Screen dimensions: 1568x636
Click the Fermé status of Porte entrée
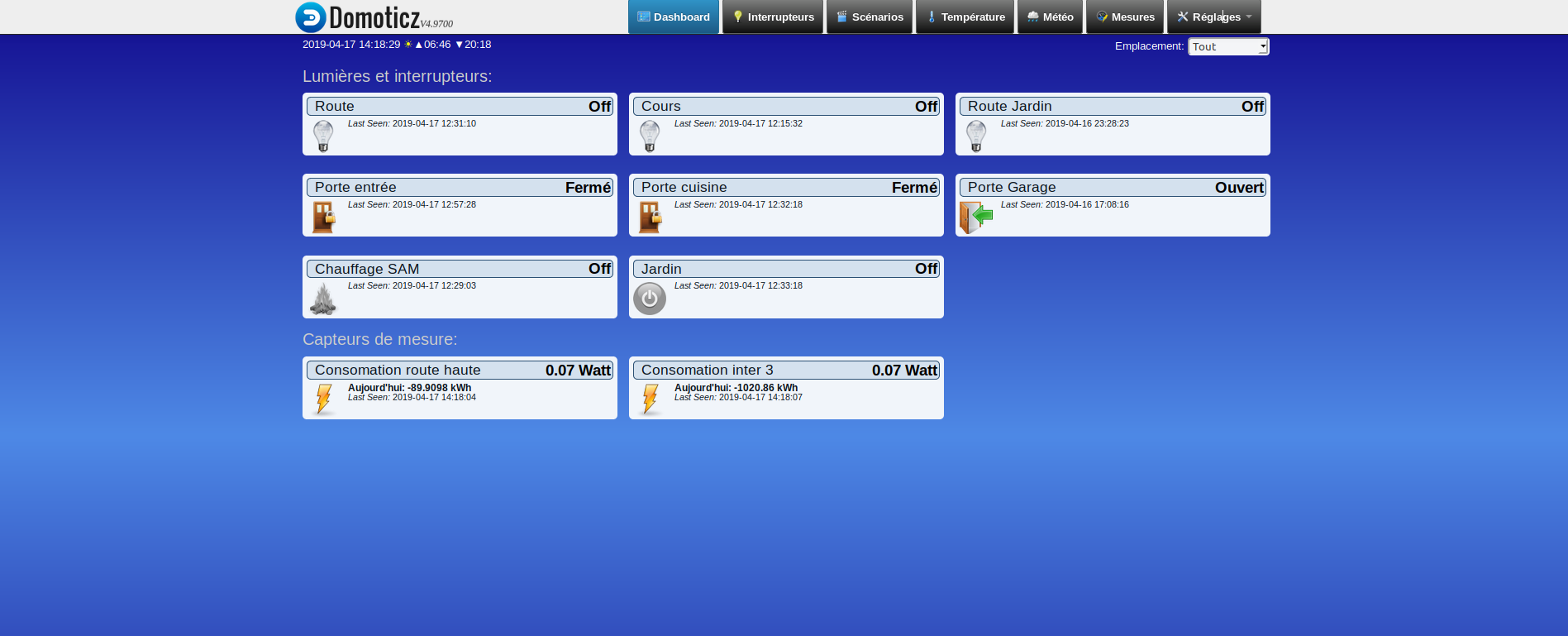[589, 188]
